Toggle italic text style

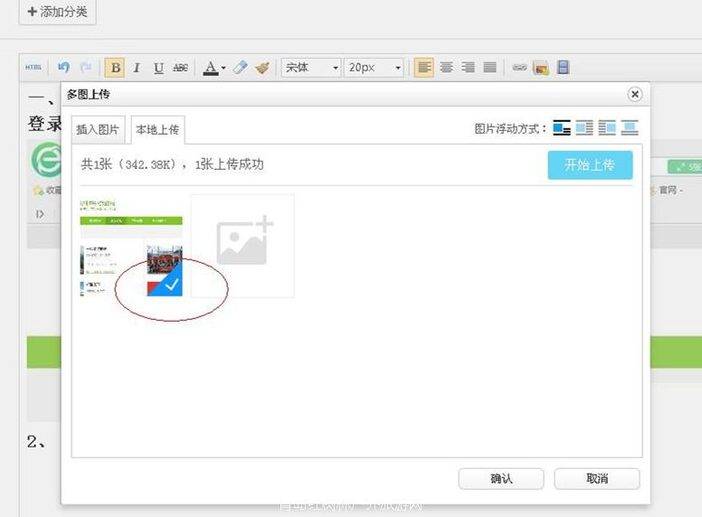(137, 68)
